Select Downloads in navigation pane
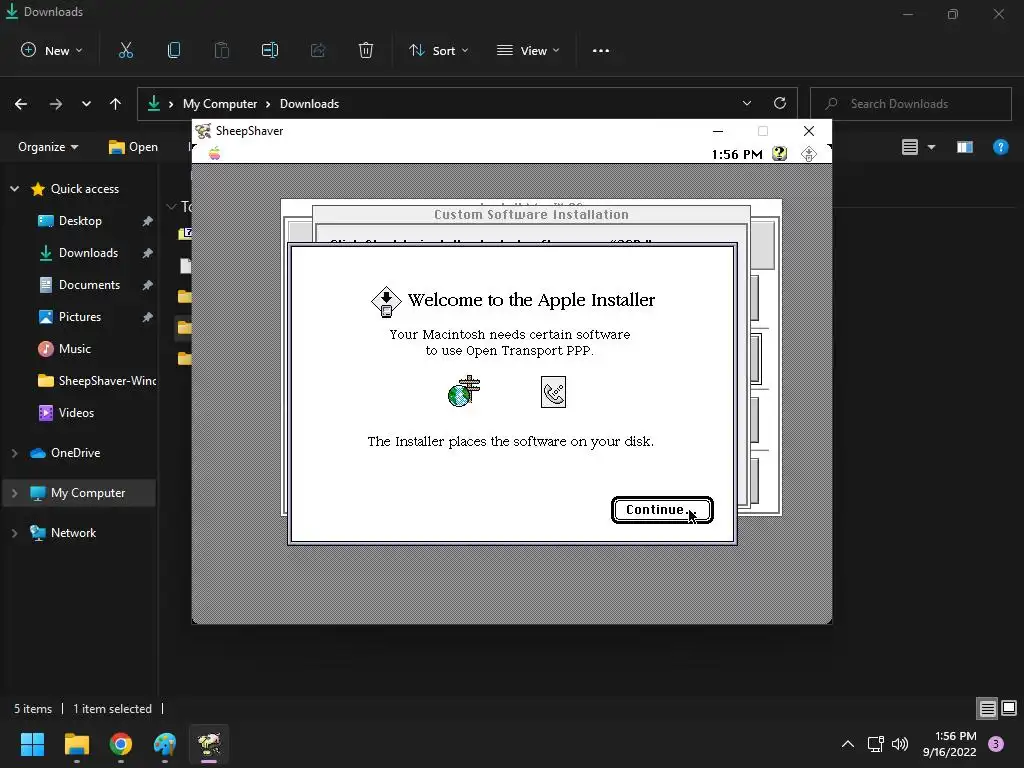Image resolution: width=1024 pixels, height=768 pixels. click(x=88, y=253)
